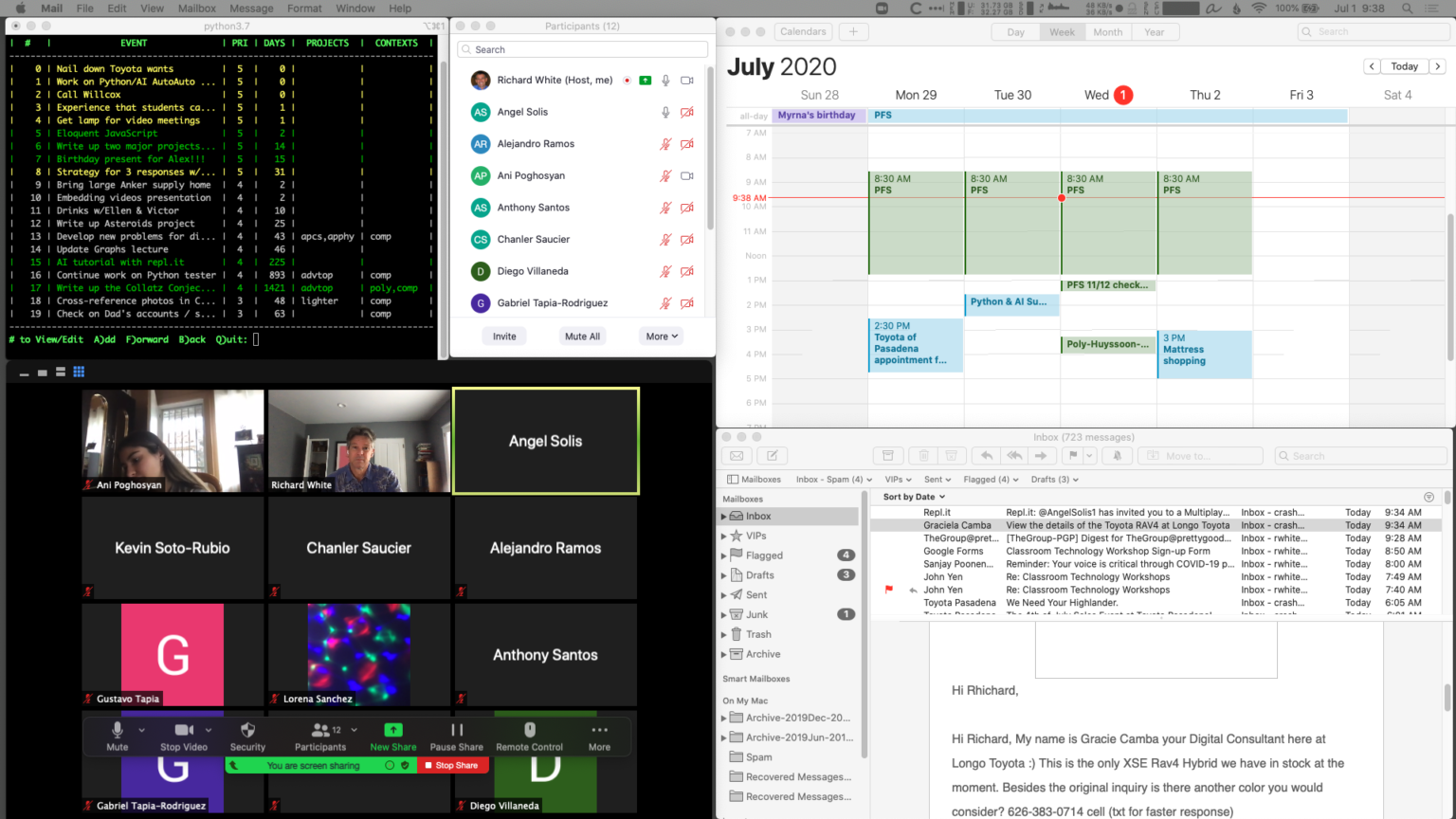Screen dimensions: 1456x819
Task: Open the More dropdown in Participants panel
Action: (x=662, y=337)
